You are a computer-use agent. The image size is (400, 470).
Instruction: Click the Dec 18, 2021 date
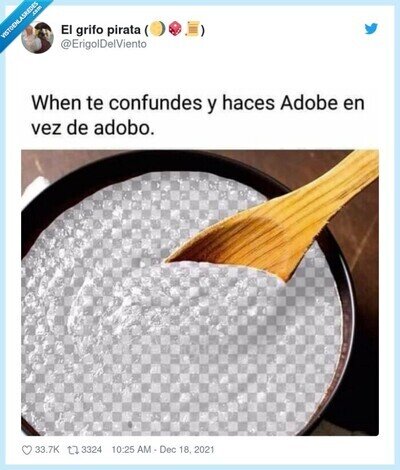point(187,450)
